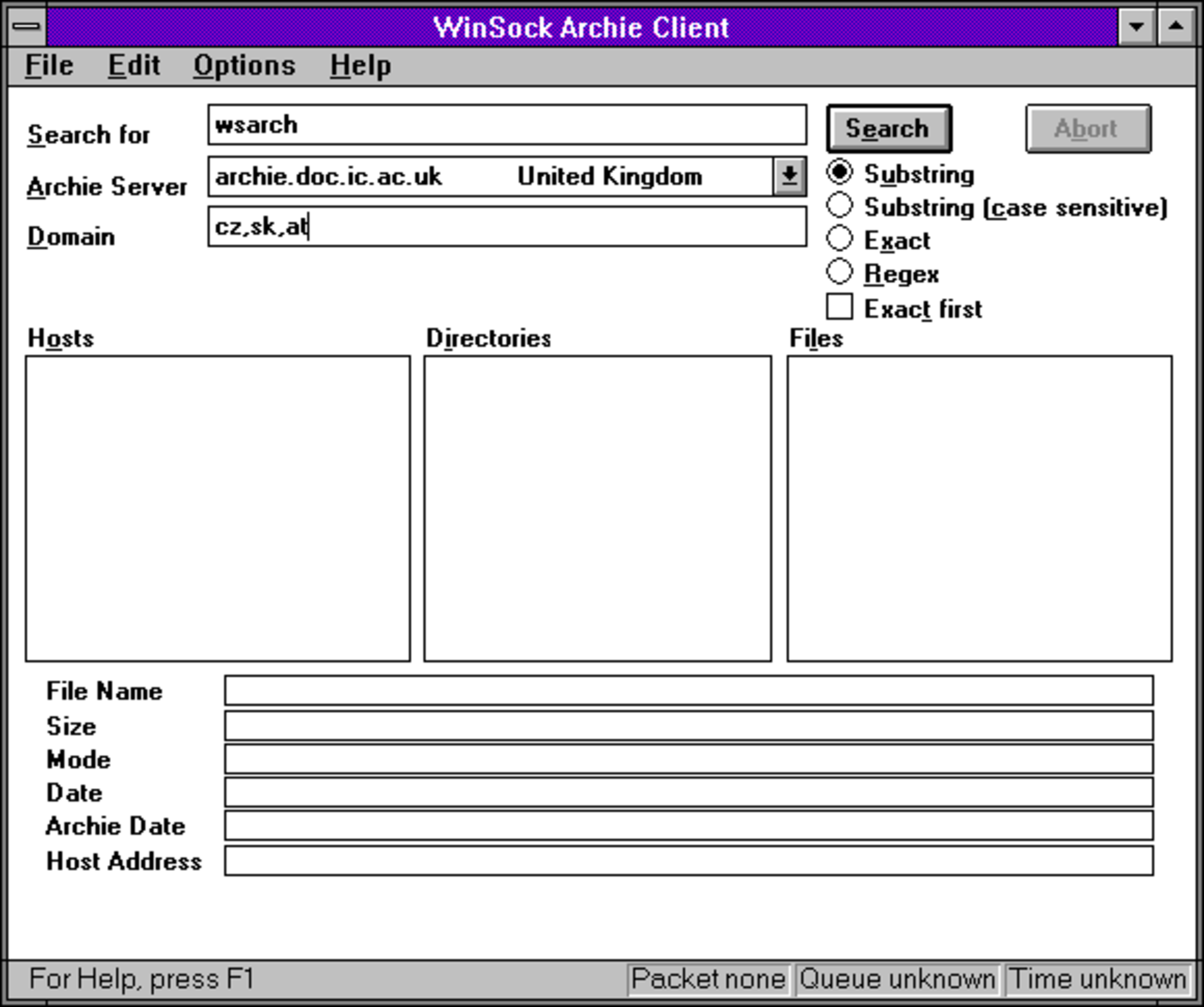Click the Abort button
The width and height of the screenshot is (1204, 1007).
pos(1088,129)
